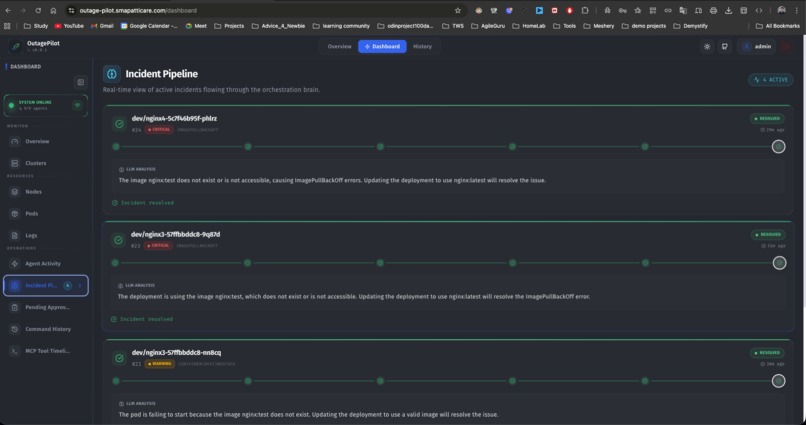Click the resolved check icon for nginx3-57ffbbddc8-nn8cq
This screenshot has height=425, width=806.
coord(119,358)
